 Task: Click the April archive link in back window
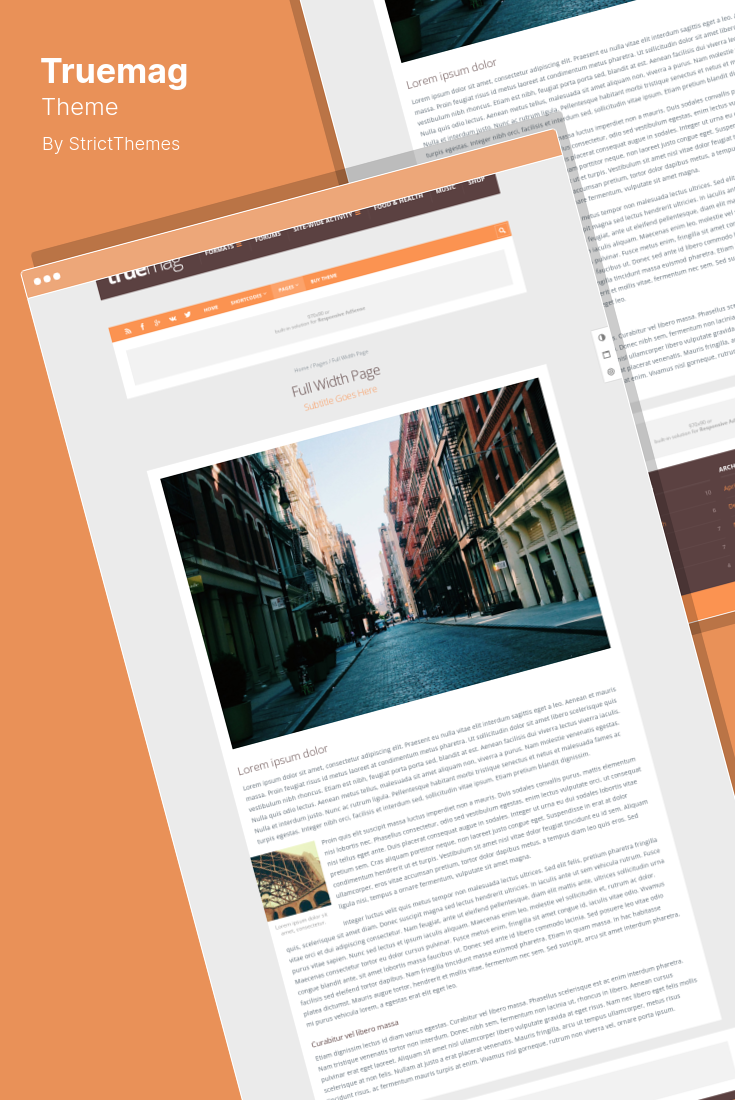(x=729, y=487)
